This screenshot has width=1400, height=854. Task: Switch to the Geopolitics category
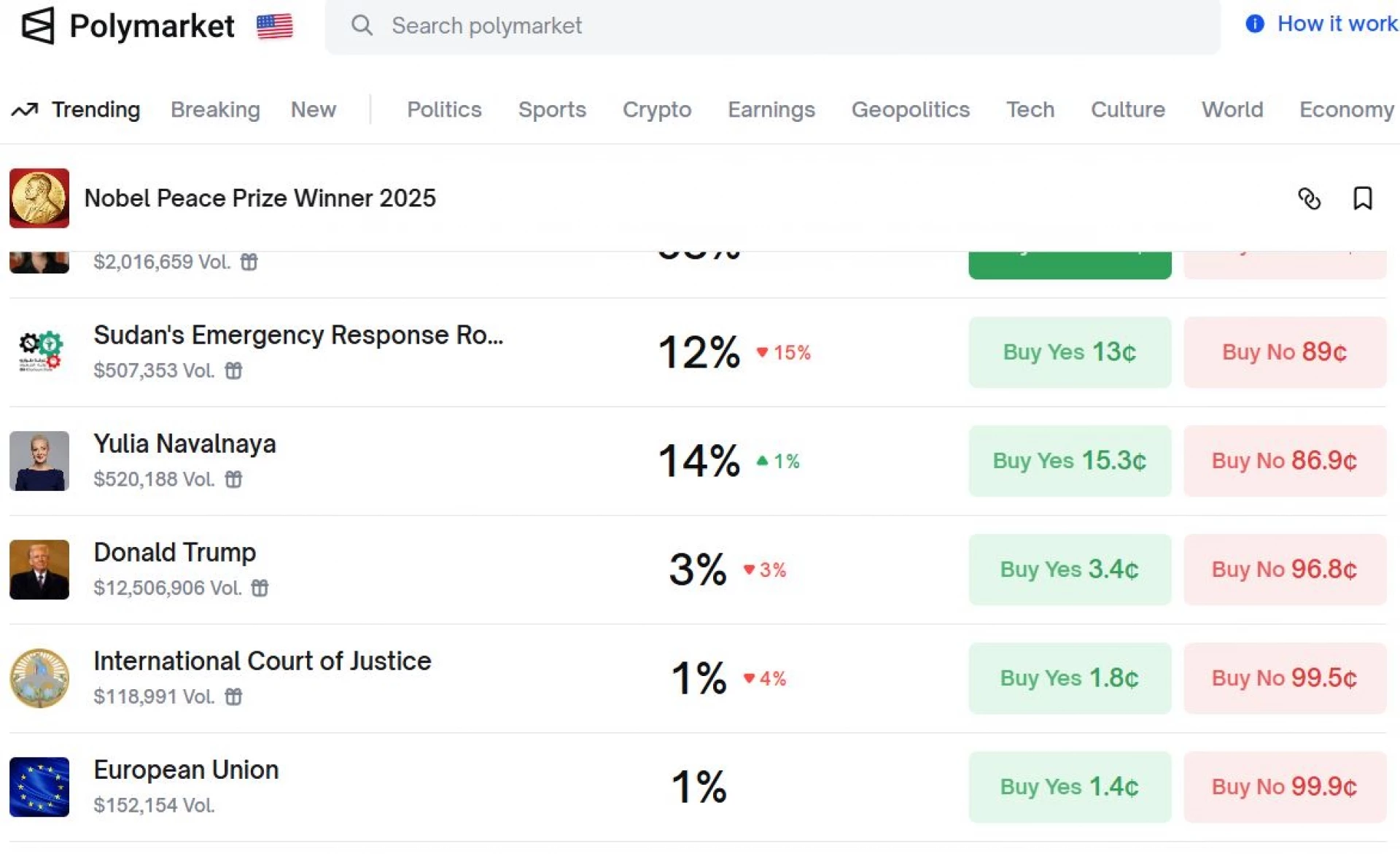(910, 109)
